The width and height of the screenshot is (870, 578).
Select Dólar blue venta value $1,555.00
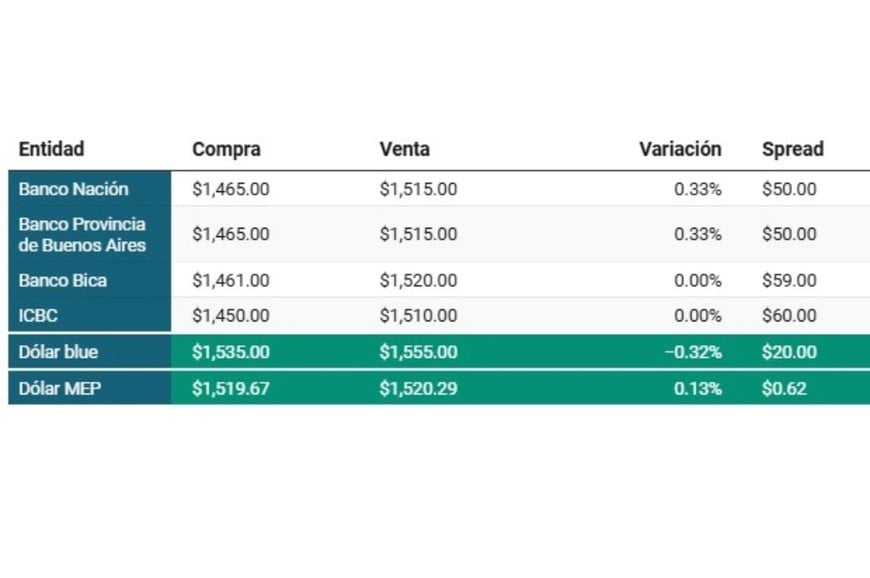[418, 352]
